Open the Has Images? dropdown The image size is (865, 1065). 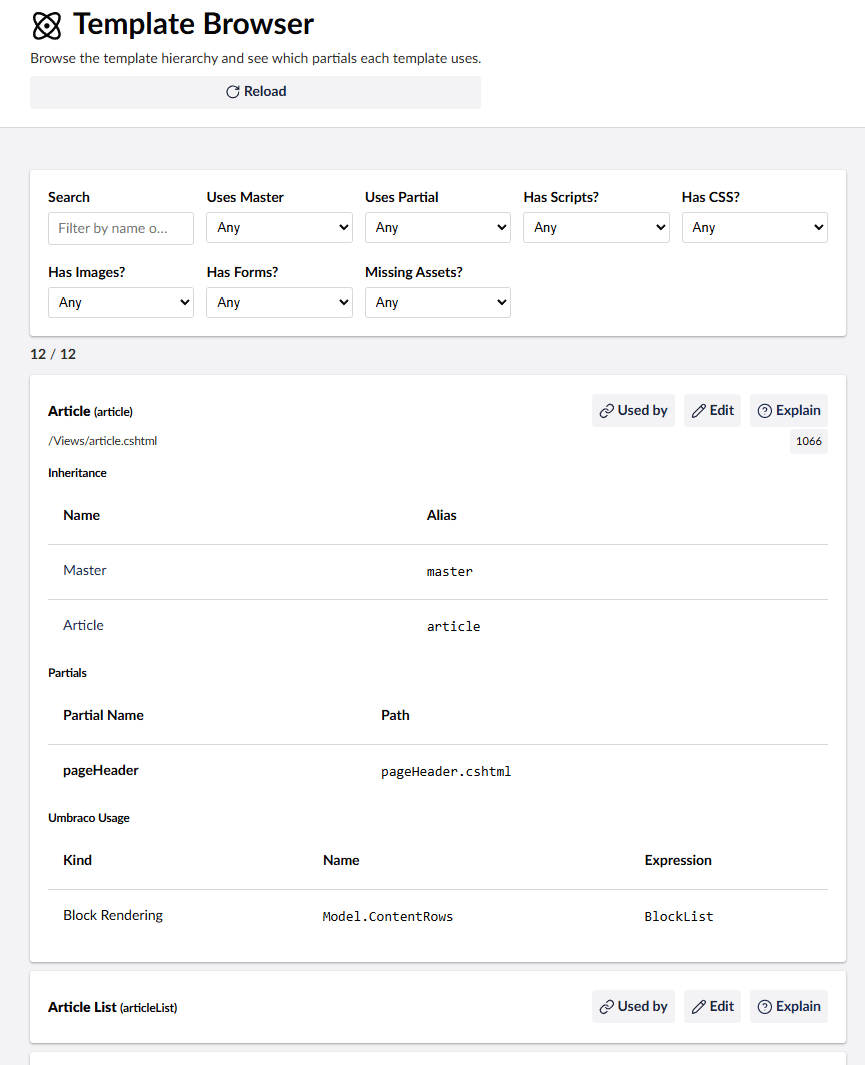(x=121, y=302)
